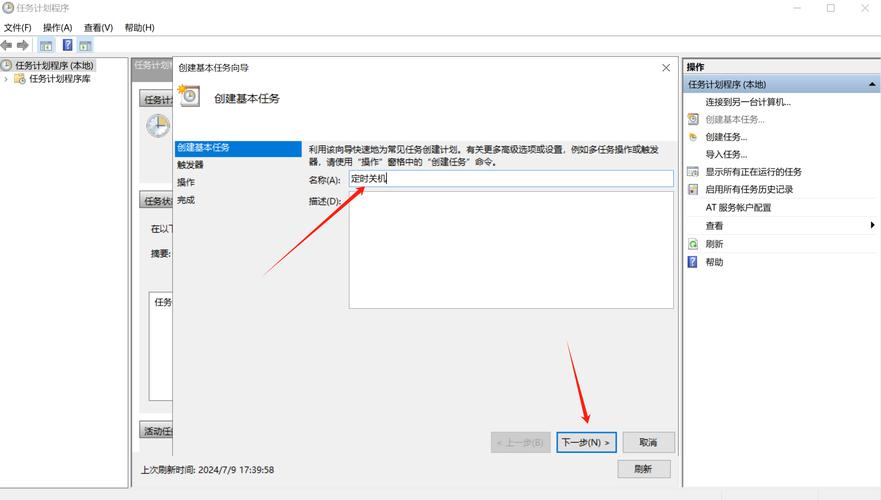Click 显示所有正在运行的任务 action

(x=753, y=172)
